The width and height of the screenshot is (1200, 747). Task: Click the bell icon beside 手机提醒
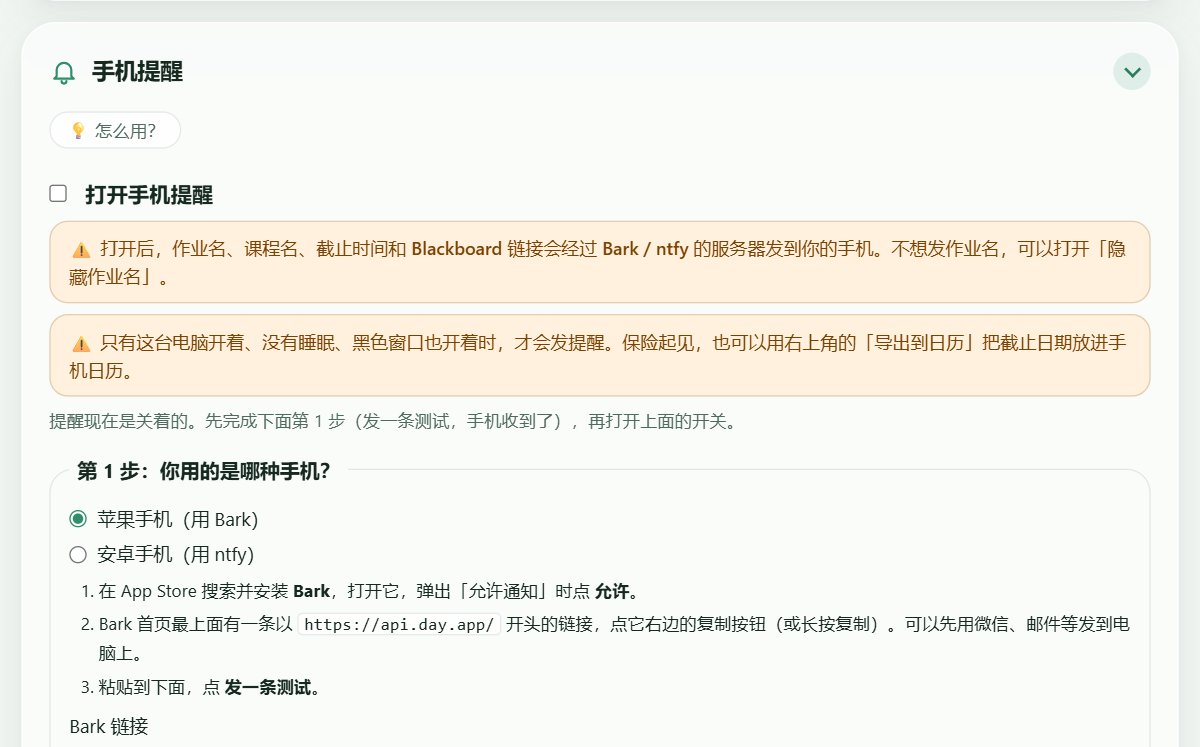click(x=64, y=73)
